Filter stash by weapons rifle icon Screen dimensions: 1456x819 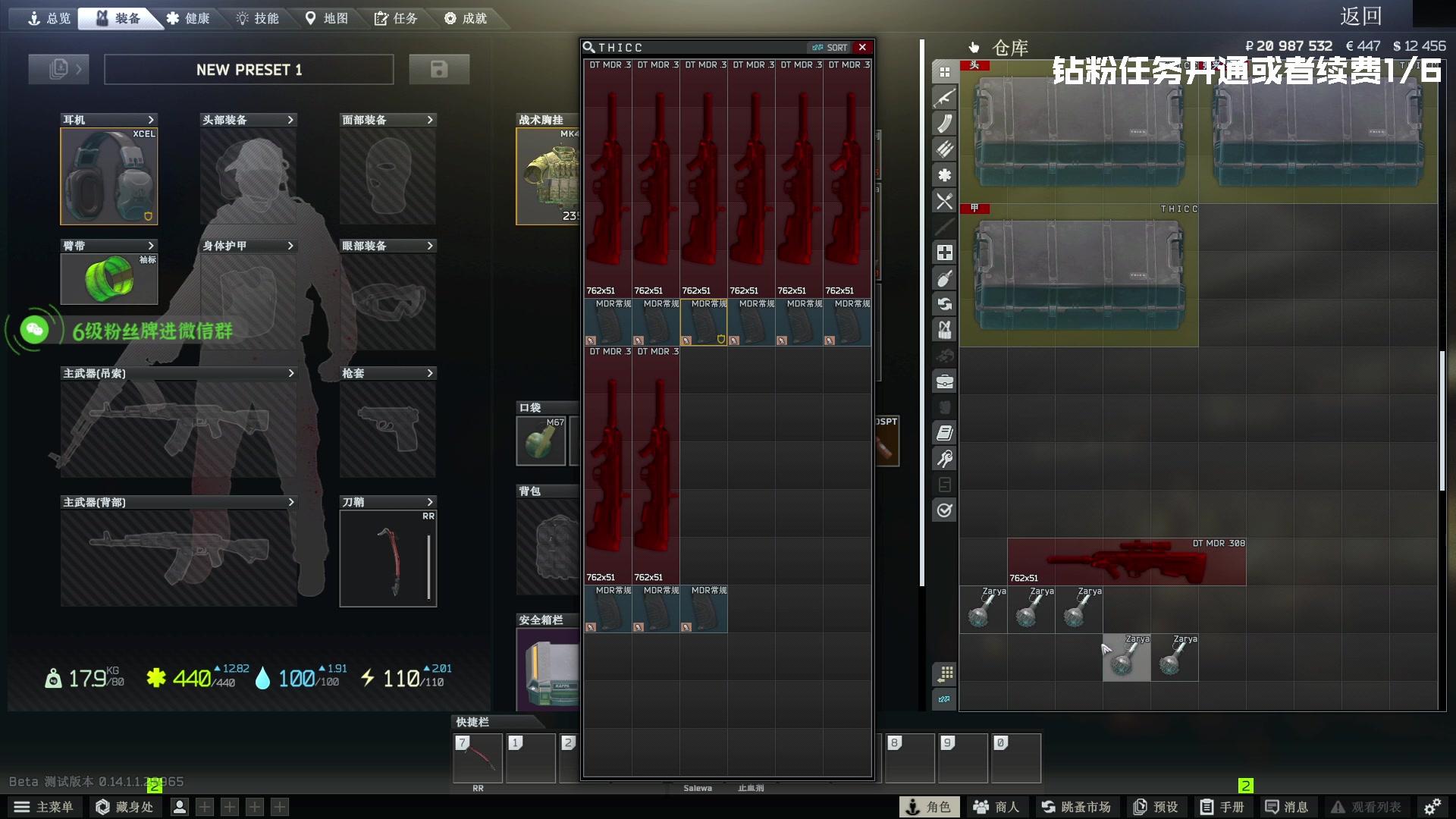coord(944,98)
